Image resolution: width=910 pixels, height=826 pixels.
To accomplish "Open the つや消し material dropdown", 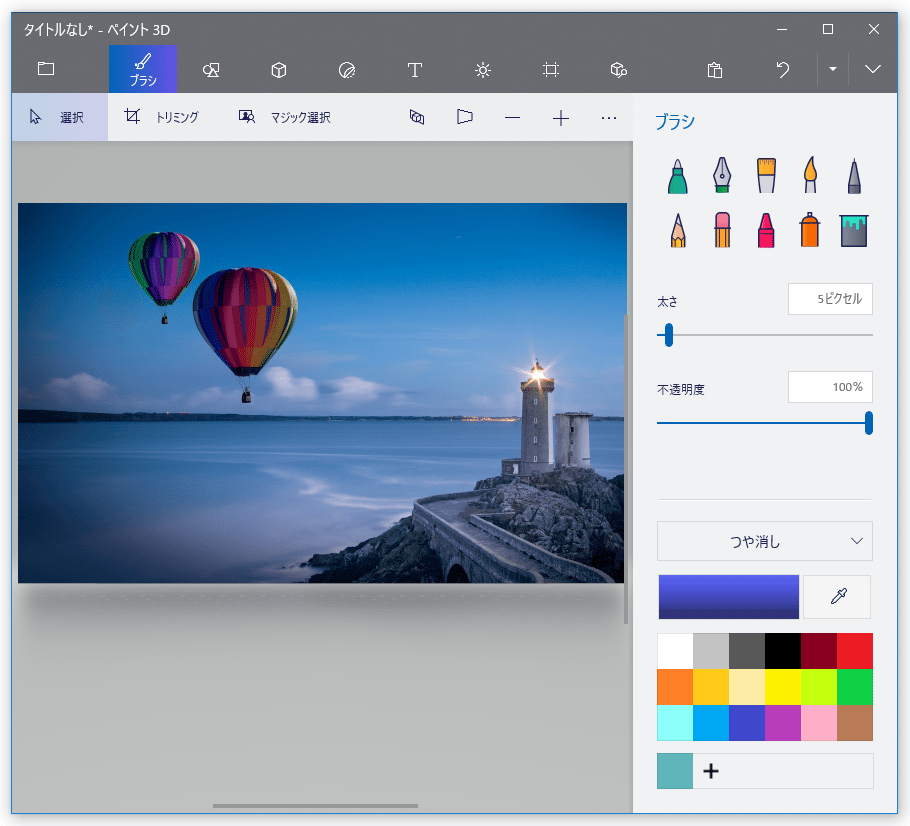I will click(764, 541).
